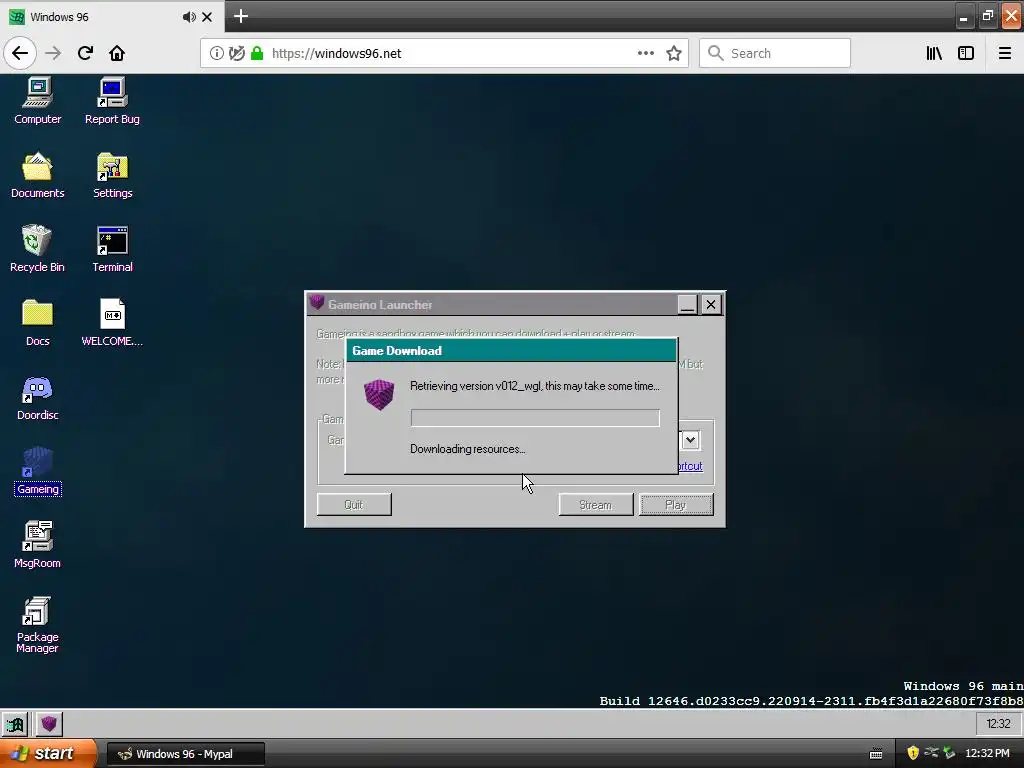This screenshot has height=768, width=1024.
Task: Click the Game Download title bar
Action: click(x=511, y=351)
